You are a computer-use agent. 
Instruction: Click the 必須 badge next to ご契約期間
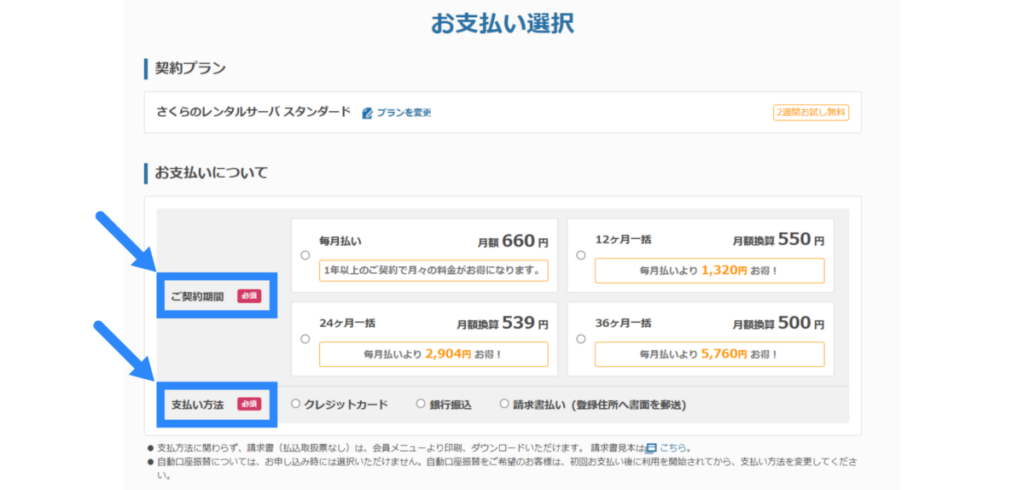(x=248, y=296)
